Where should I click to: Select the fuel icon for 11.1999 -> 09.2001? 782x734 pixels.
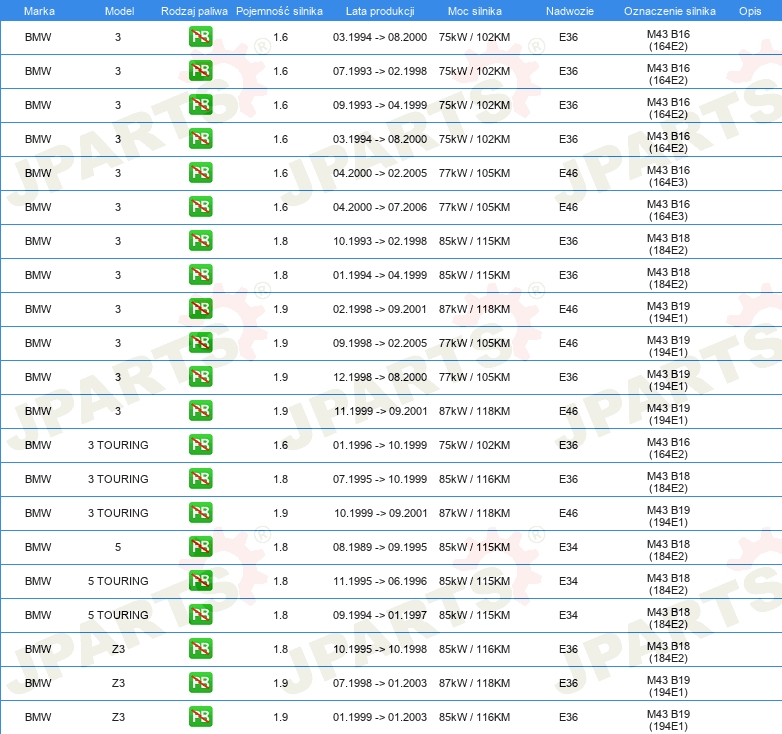[x=200, y=410]
